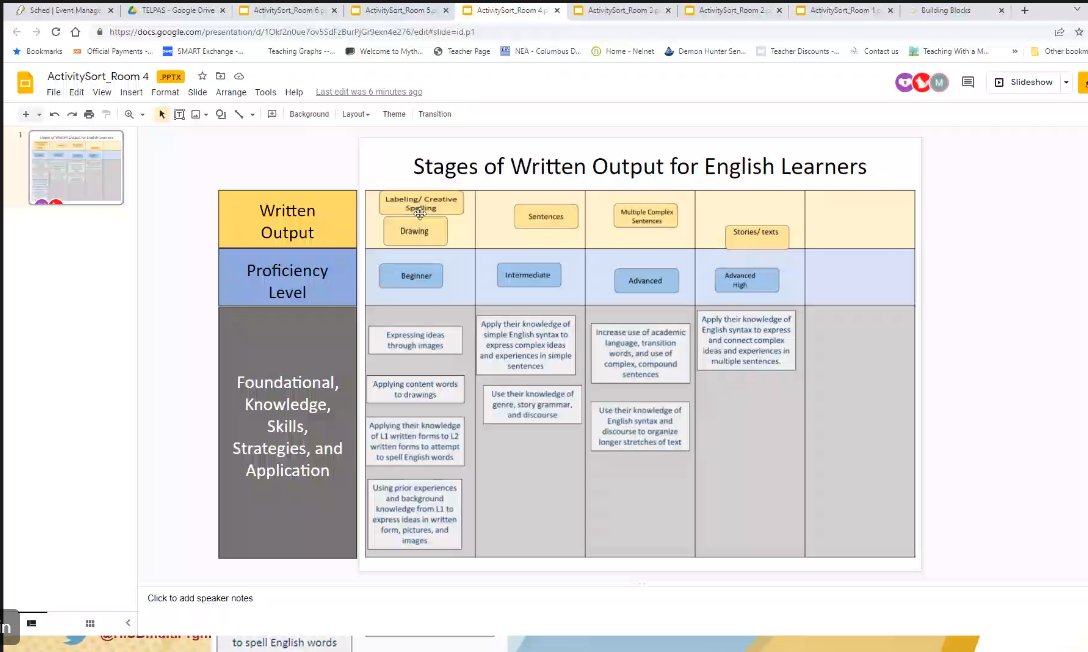The image size is (1088, 652).
Task: Switch to the ActivitySort_Room 6 tab
Action: click(286, 10)
